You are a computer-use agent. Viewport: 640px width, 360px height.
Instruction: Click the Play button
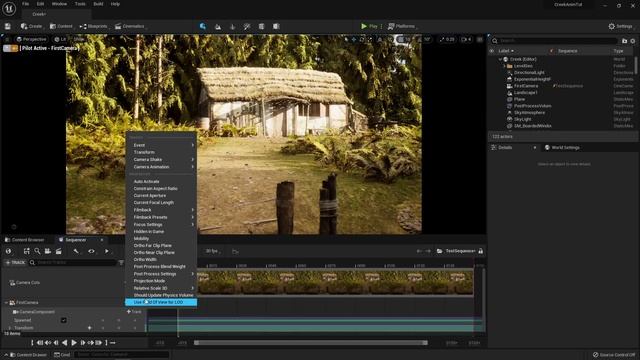369,26
